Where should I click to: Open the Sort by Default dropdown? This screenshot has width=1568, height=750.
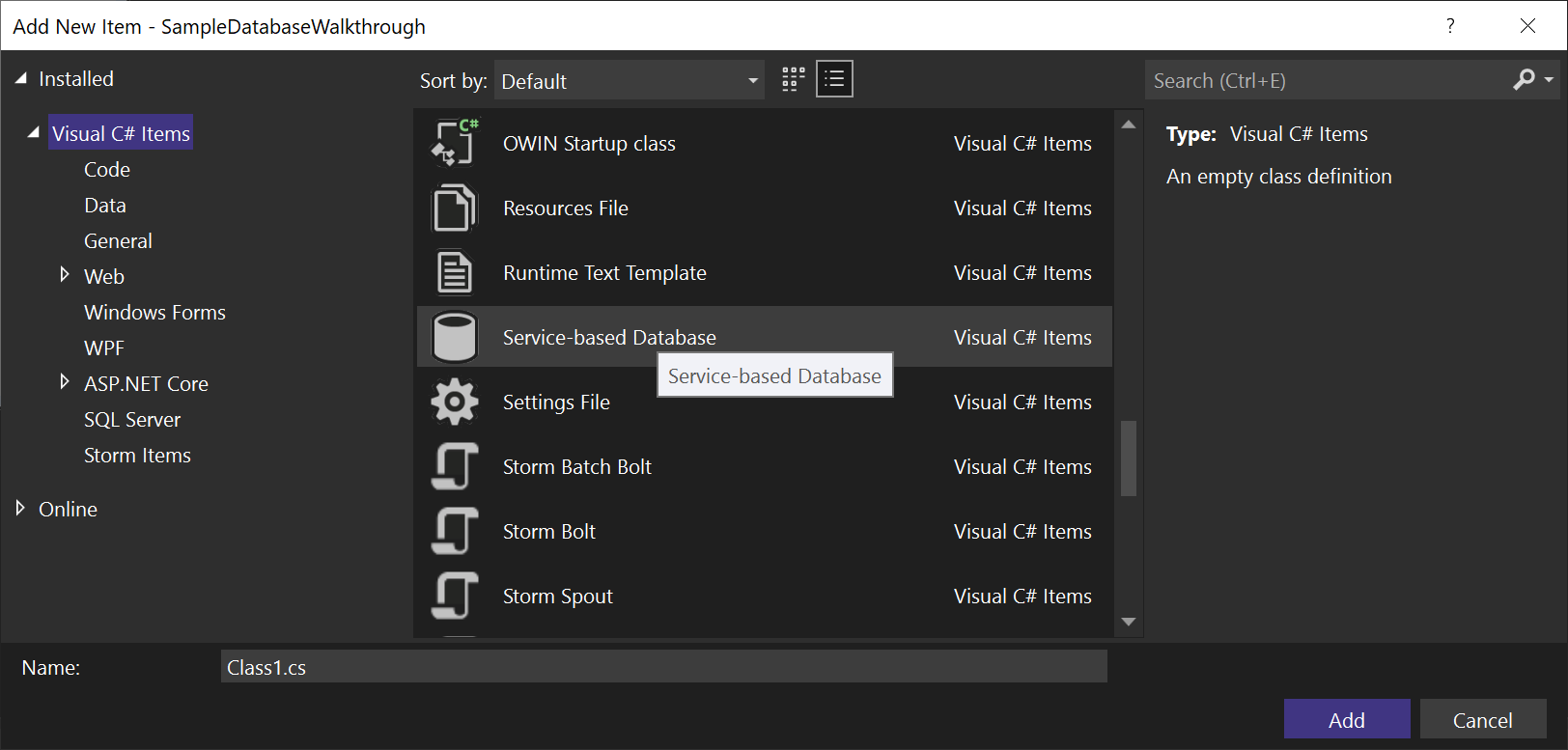coord(630,81)
